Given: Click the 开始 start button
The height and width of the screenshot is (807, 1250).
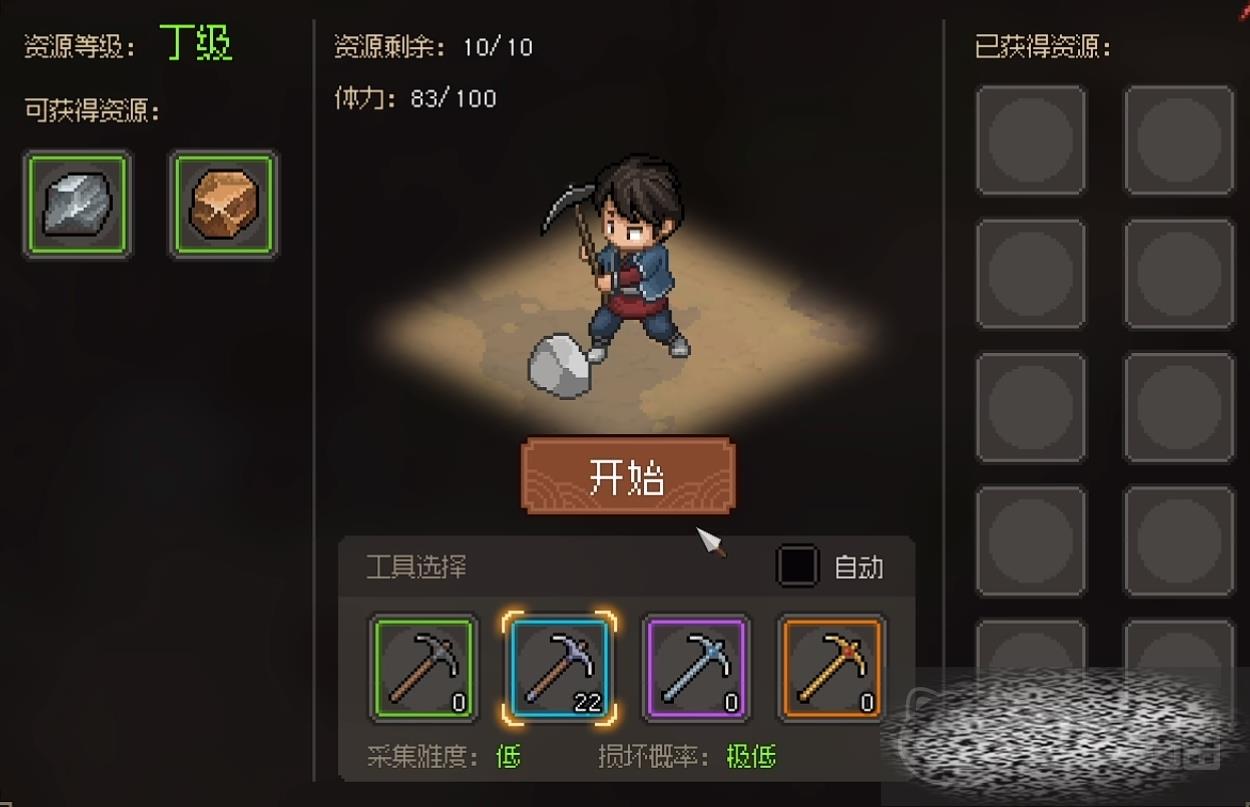Looking at the screenshot, I should coord(628,476).
